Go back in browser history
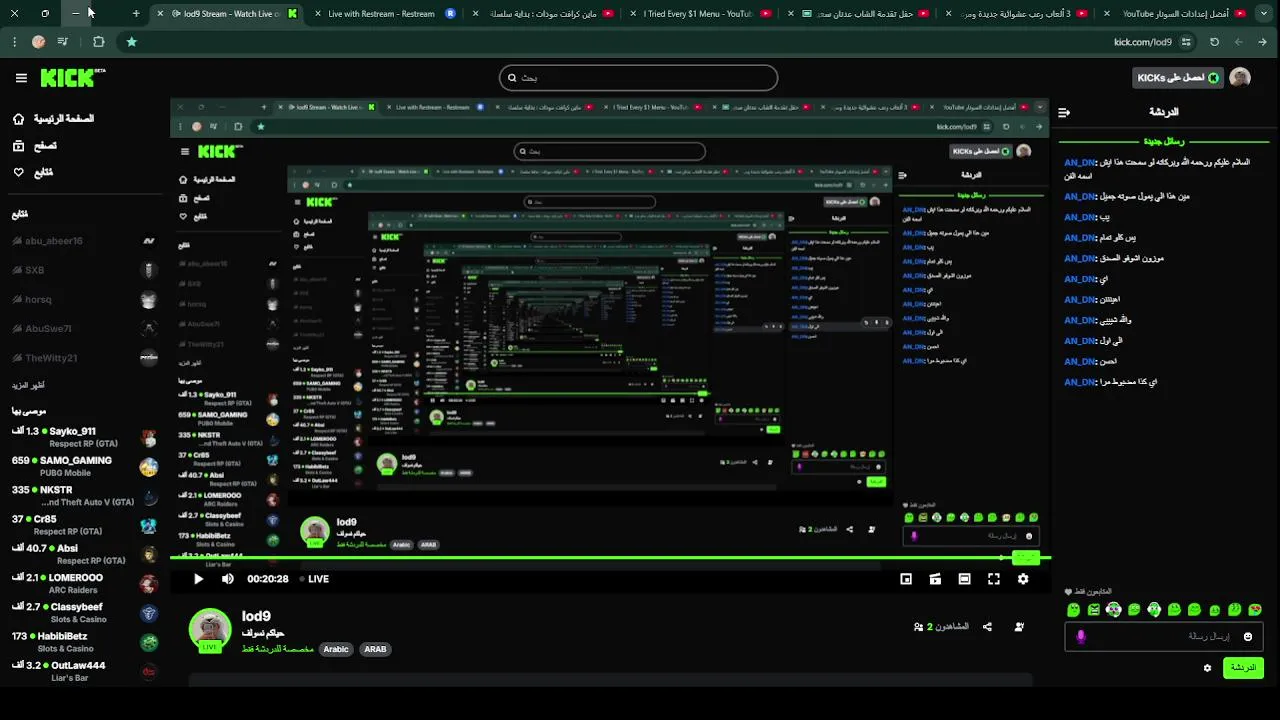 1263,42
